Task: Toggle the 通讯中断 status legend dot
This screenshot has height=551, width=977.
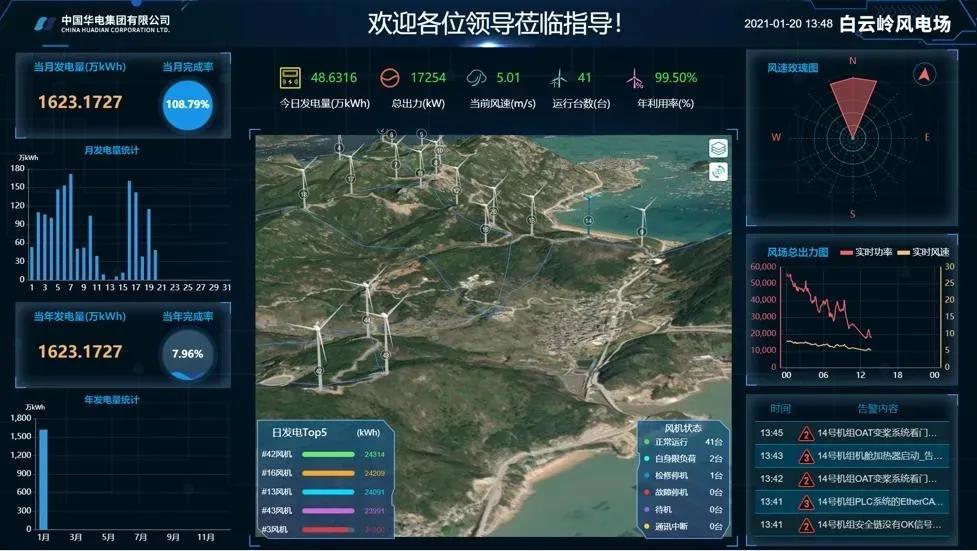Action: (647, 527)
